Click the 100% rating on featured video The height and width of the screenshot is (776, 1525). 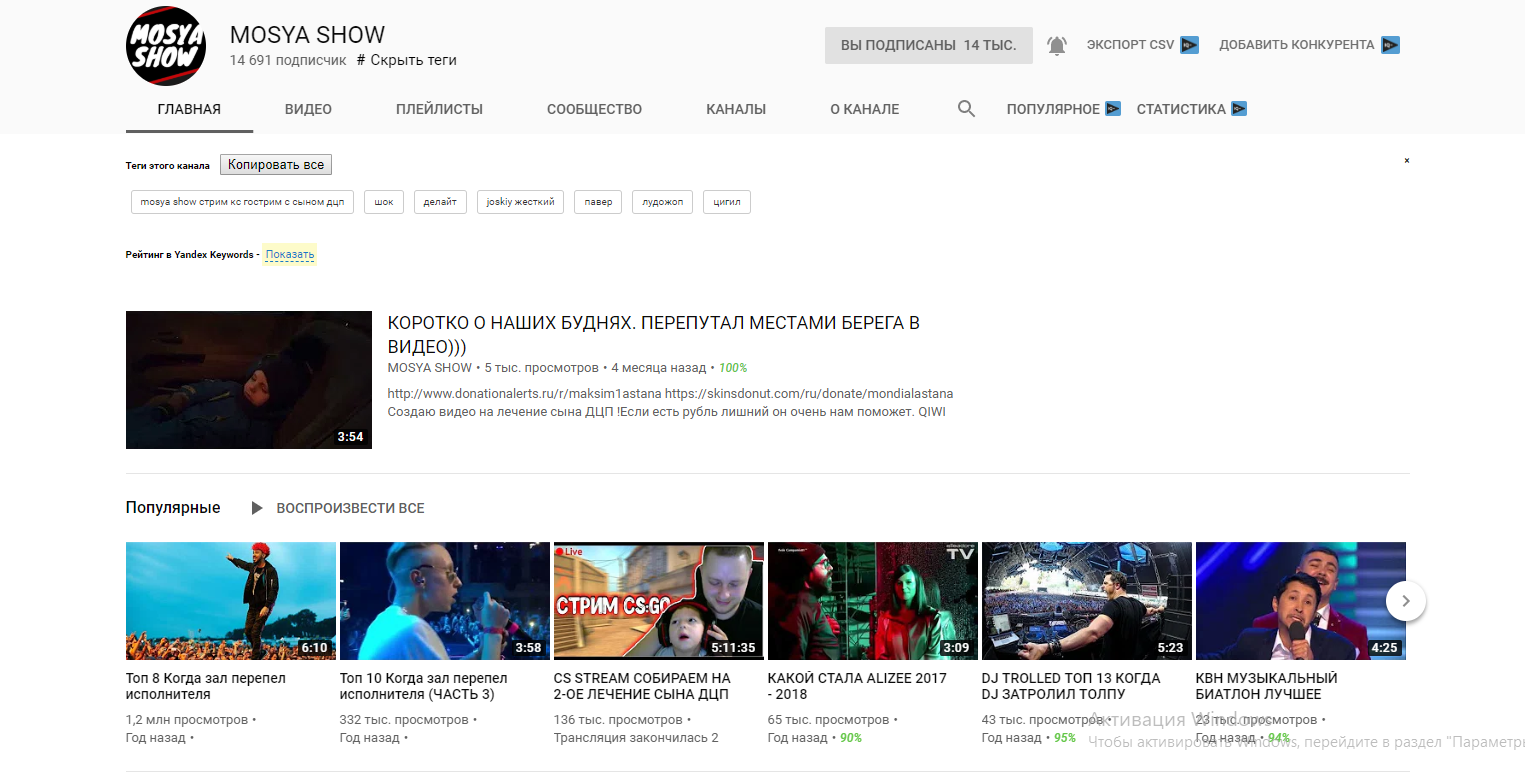tap(733, 368)
